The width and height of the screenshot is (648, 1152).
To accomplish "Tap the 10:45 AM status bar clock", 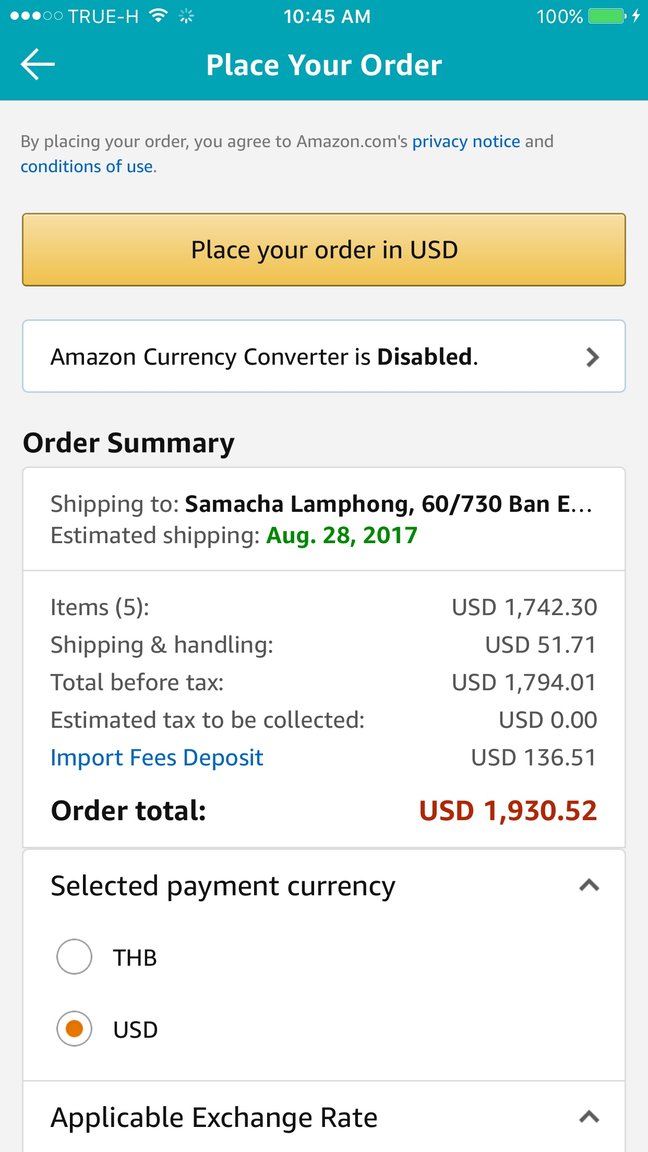I will [326, 16].
